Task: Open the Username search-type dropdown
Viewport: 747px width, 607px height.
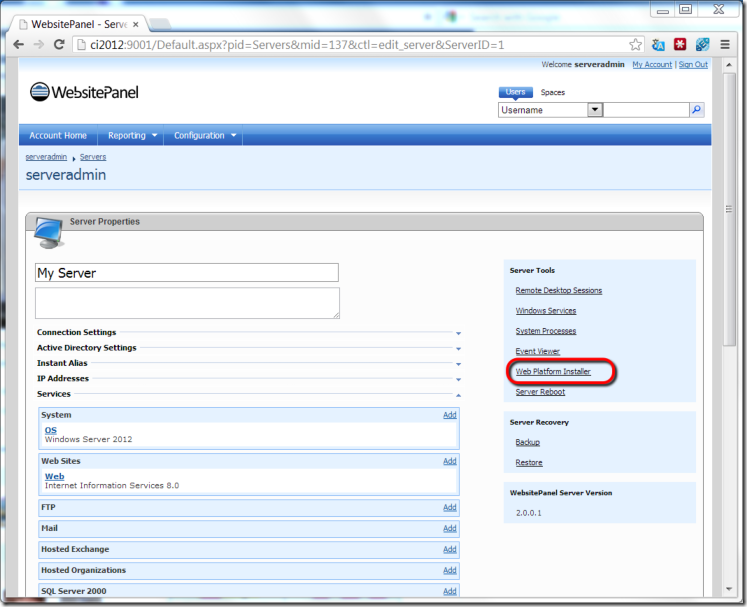Action: click(x=594, y=110)
